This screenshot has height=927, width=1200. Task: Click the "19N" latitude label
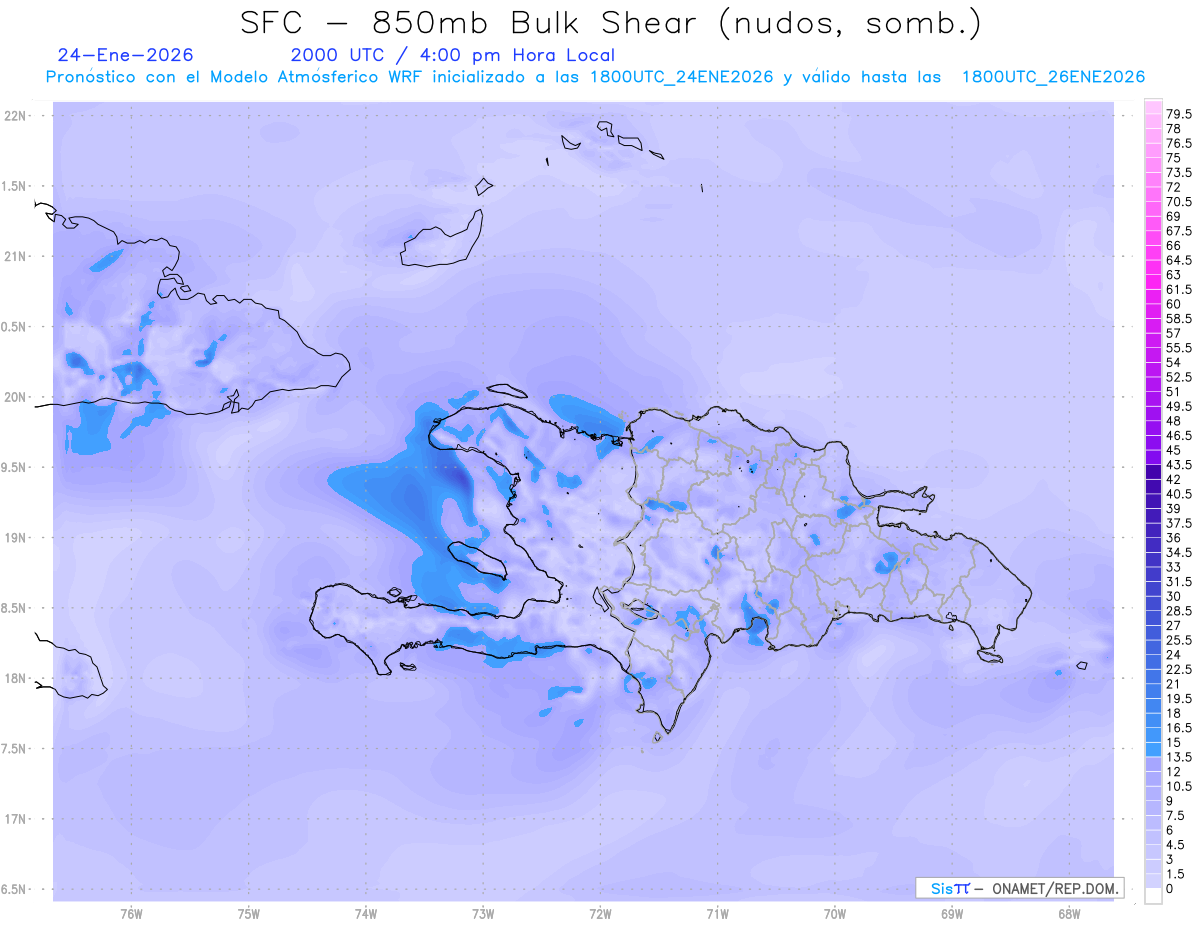coord(17,537)
